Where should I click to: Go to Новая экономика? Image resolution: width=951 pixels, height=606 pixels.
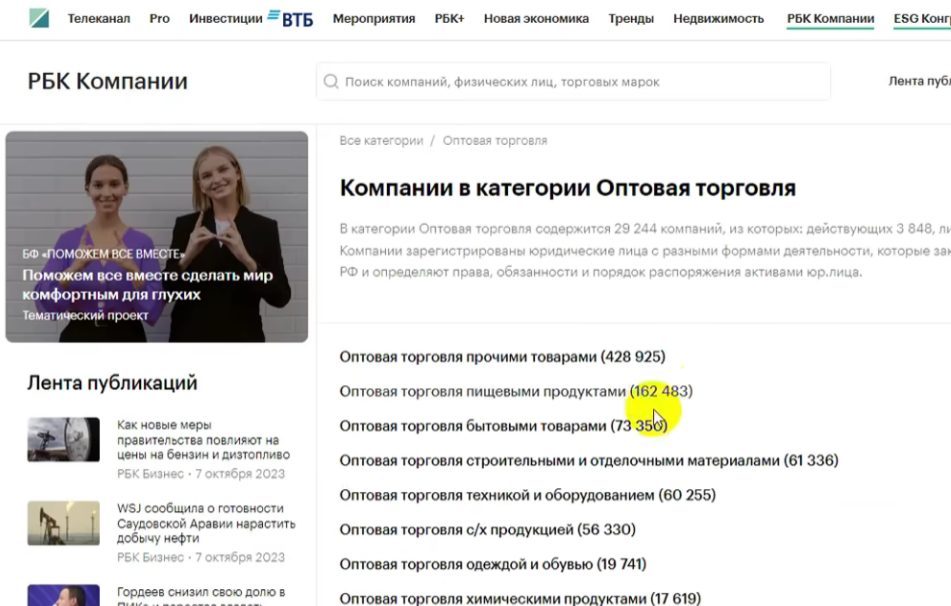536,19
